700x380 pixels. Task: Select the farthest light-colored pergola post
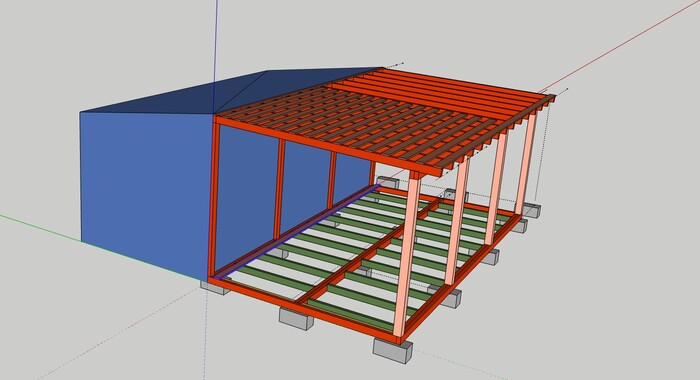(x=526, y=163)
